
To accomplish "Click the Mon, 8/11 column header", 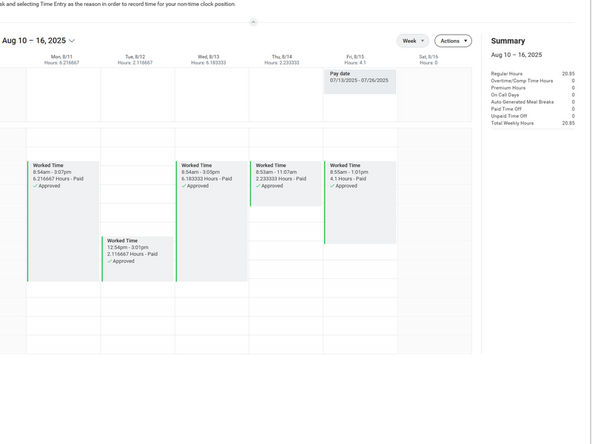I will click(x=62, y=60).
